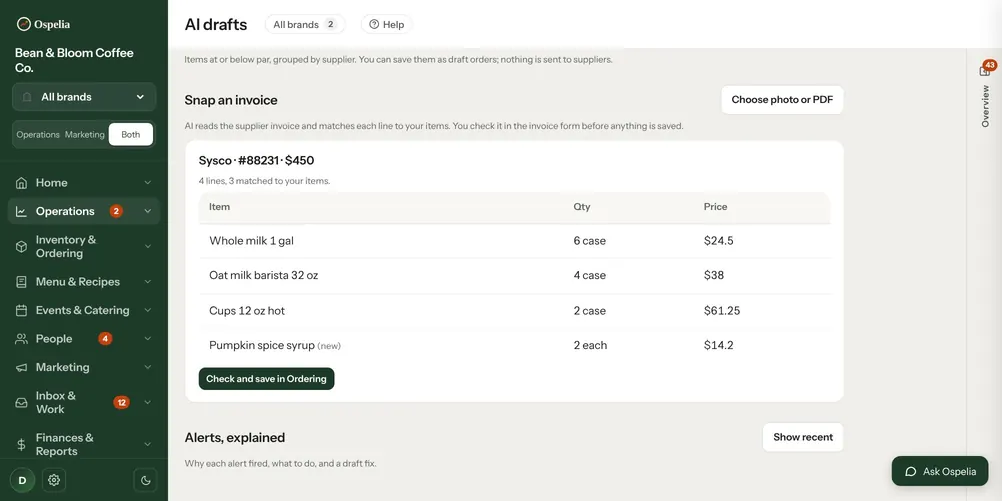Open the vertical Overview panel label
This screenshot has height=501, width=1002.
[985, 106]
